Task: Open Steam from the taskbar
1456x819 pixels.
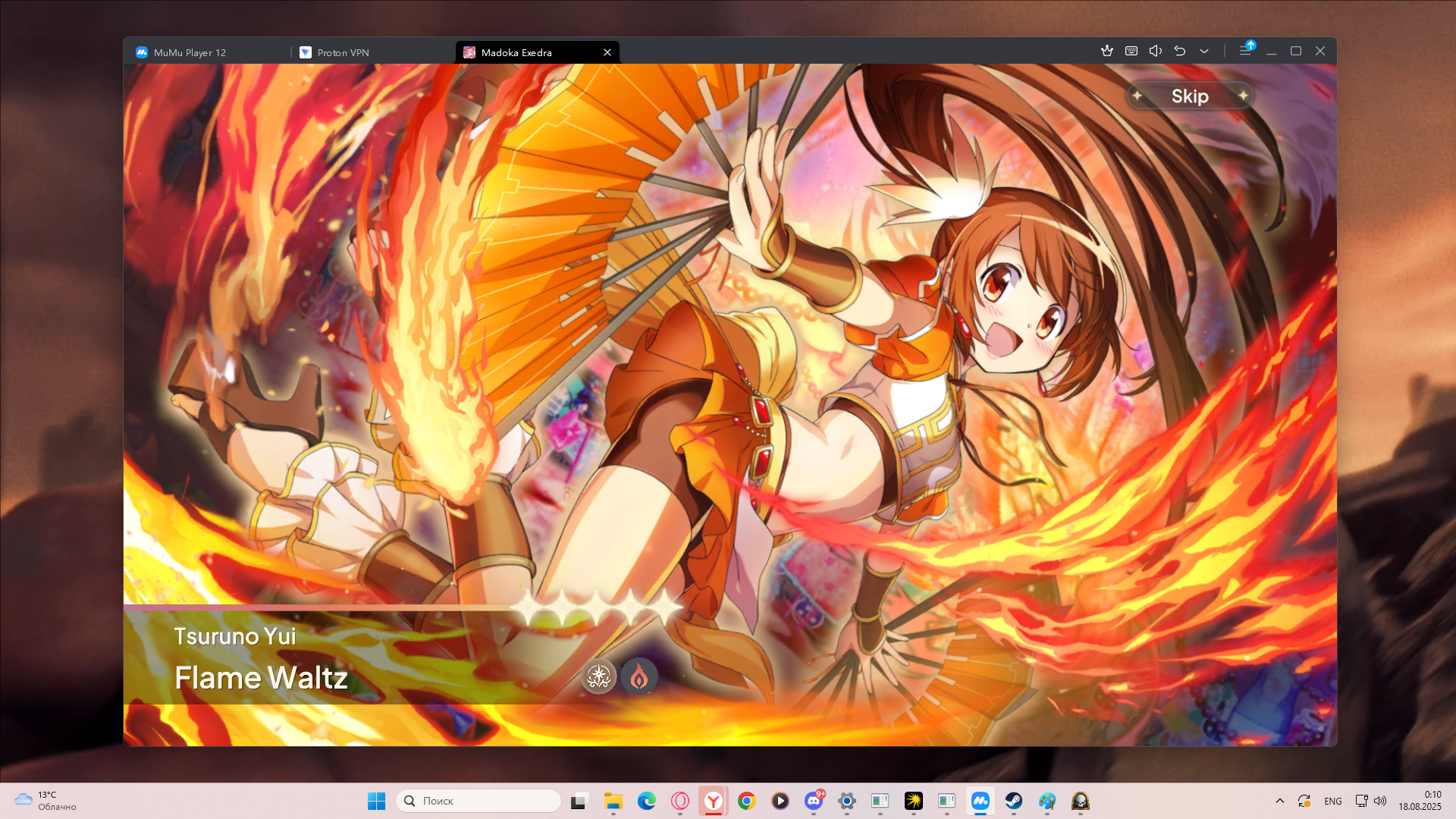Action: point(1014,801)
